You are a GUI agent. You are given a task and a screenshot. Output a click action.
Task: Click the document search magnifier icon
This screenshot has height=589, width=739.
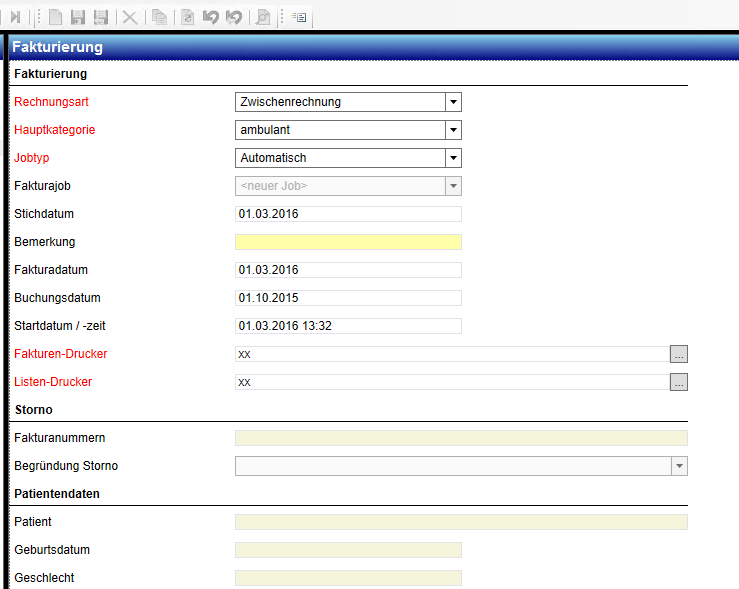pos(263,18)
